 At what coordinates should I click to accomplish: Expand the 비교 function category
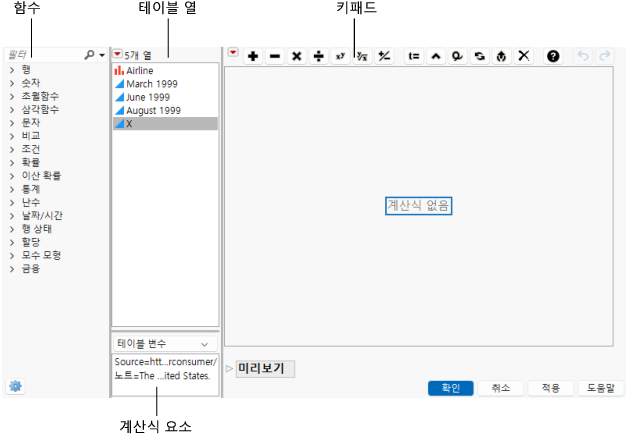(x=12, y=136)
